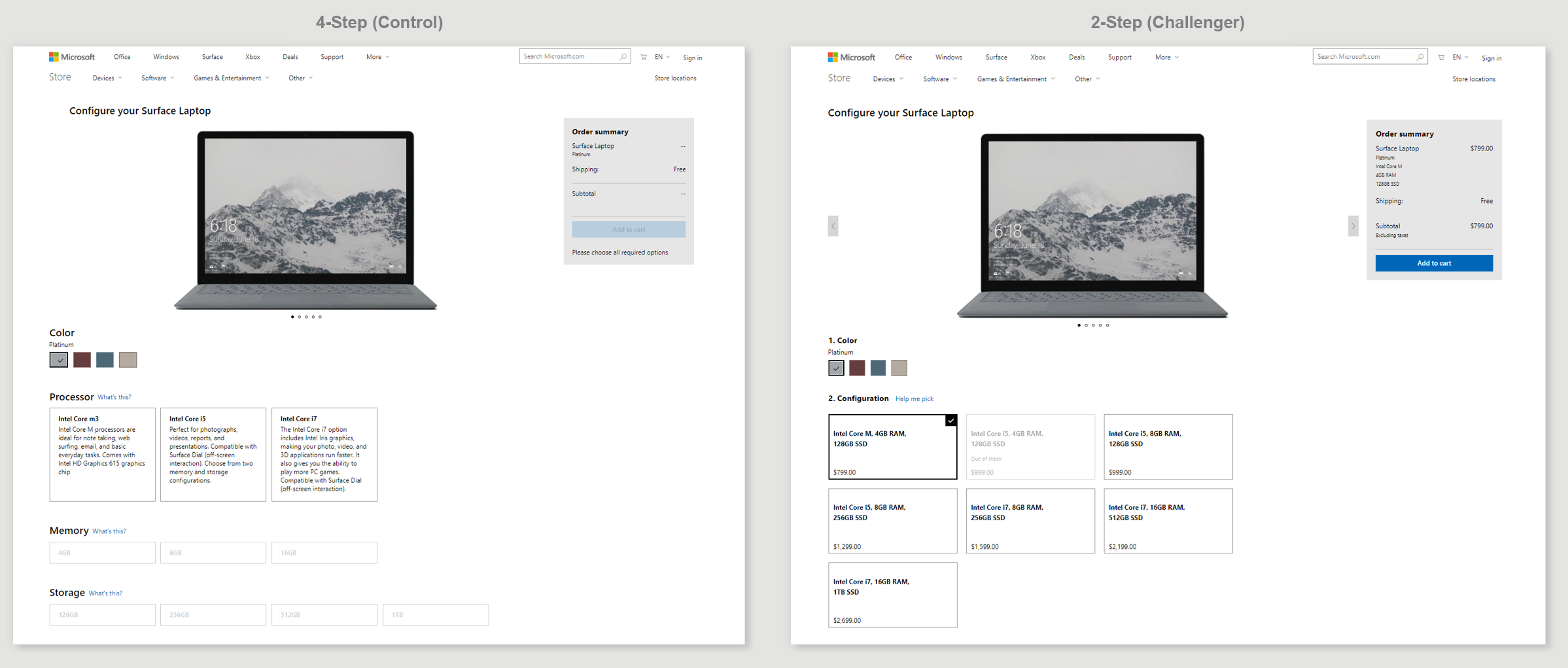The width and height of the screenshot is (1568, 668).
Task: Open the Software dropdown in 2-Step page
Action: tap(940, 79)
